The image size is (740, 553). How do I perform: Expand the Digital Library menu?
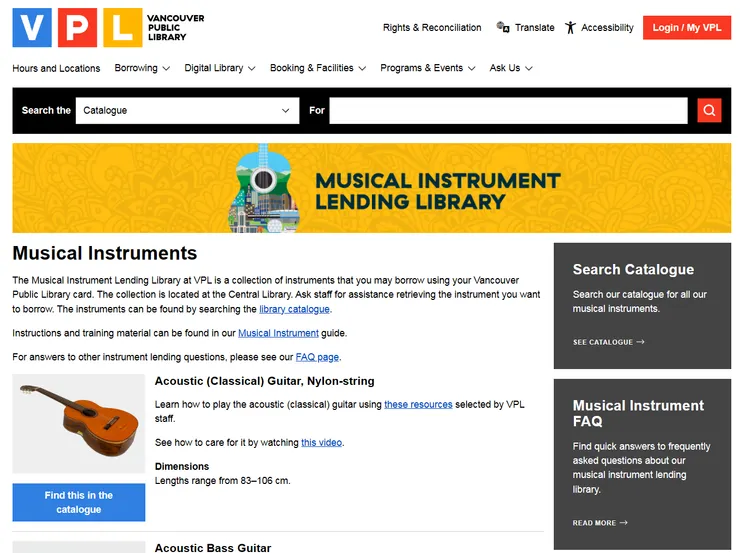click(220, 68)
